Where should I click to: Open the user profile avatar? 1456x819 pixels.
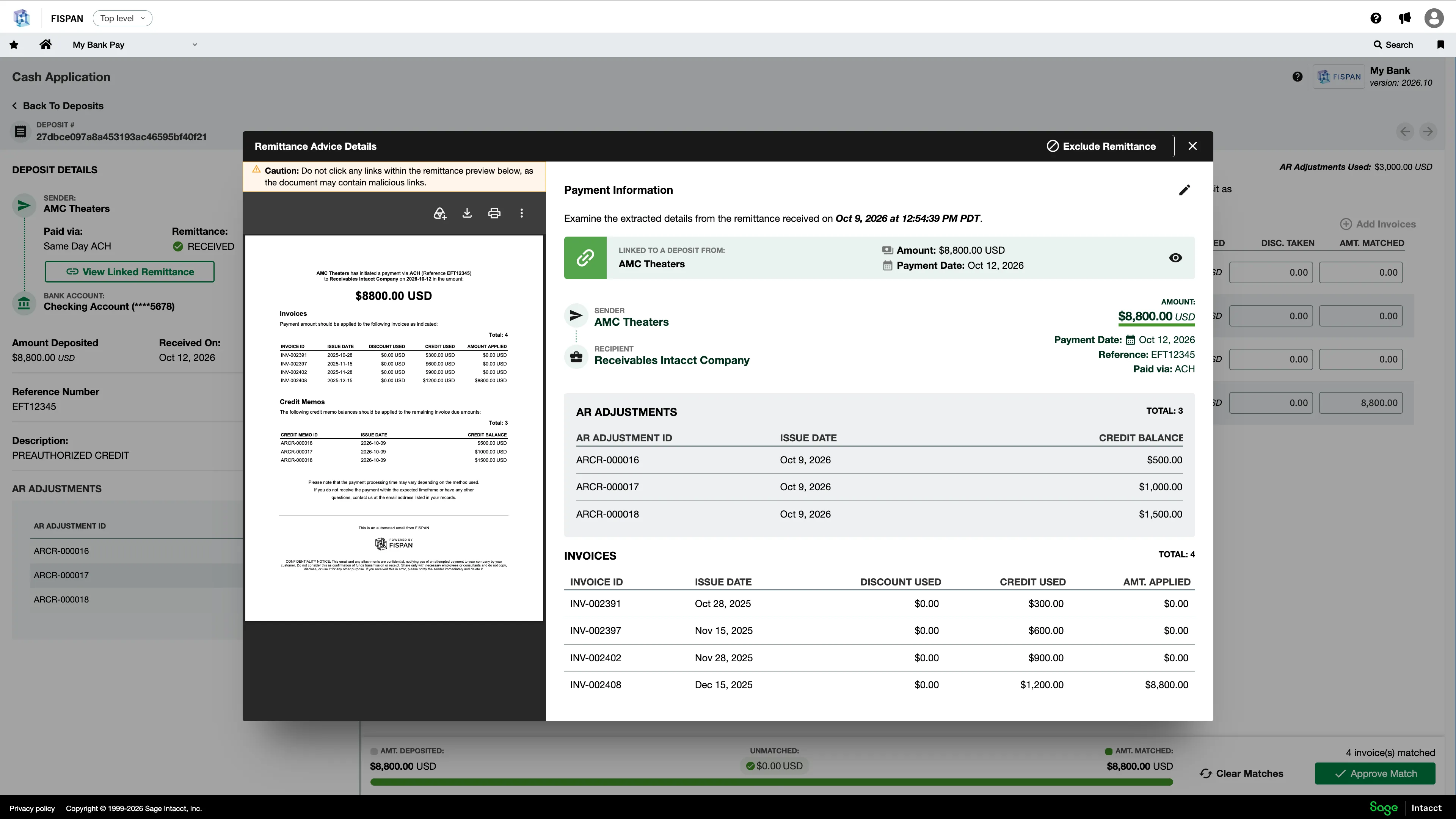(1434, 18)
